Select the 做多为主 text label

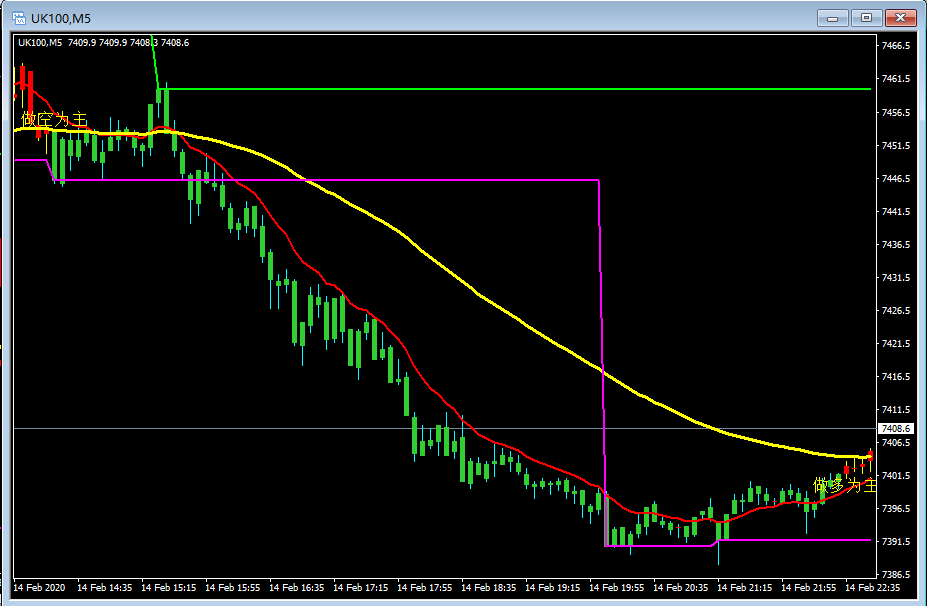(845, 485)
